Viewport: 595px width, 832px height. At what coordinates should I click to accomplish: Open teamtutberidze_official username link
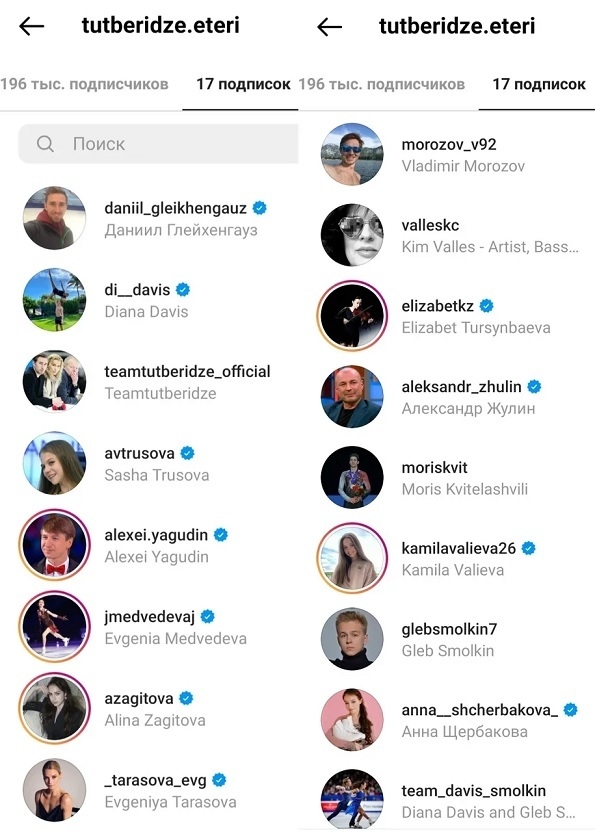point(187,371)
